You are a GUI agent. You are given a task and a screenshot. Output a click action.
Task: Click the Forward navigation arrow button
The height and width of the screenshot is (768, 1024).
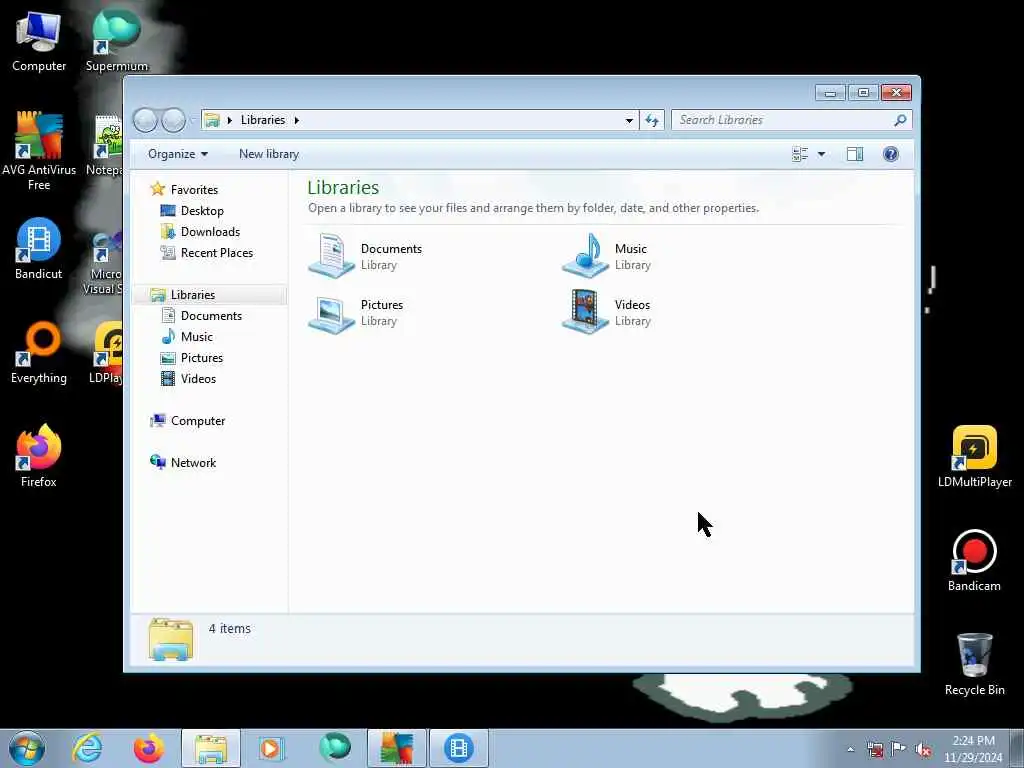[x=173, y=120]
